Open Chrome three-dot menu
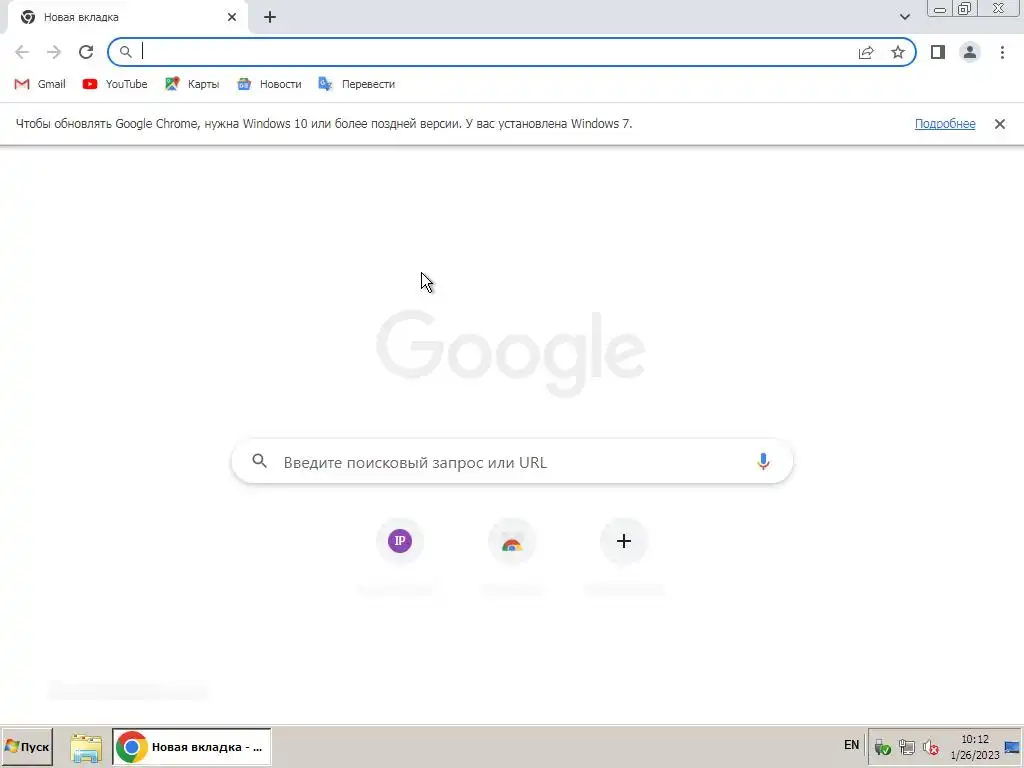This screenshot has height=768, width=1024. [1002, 52]
